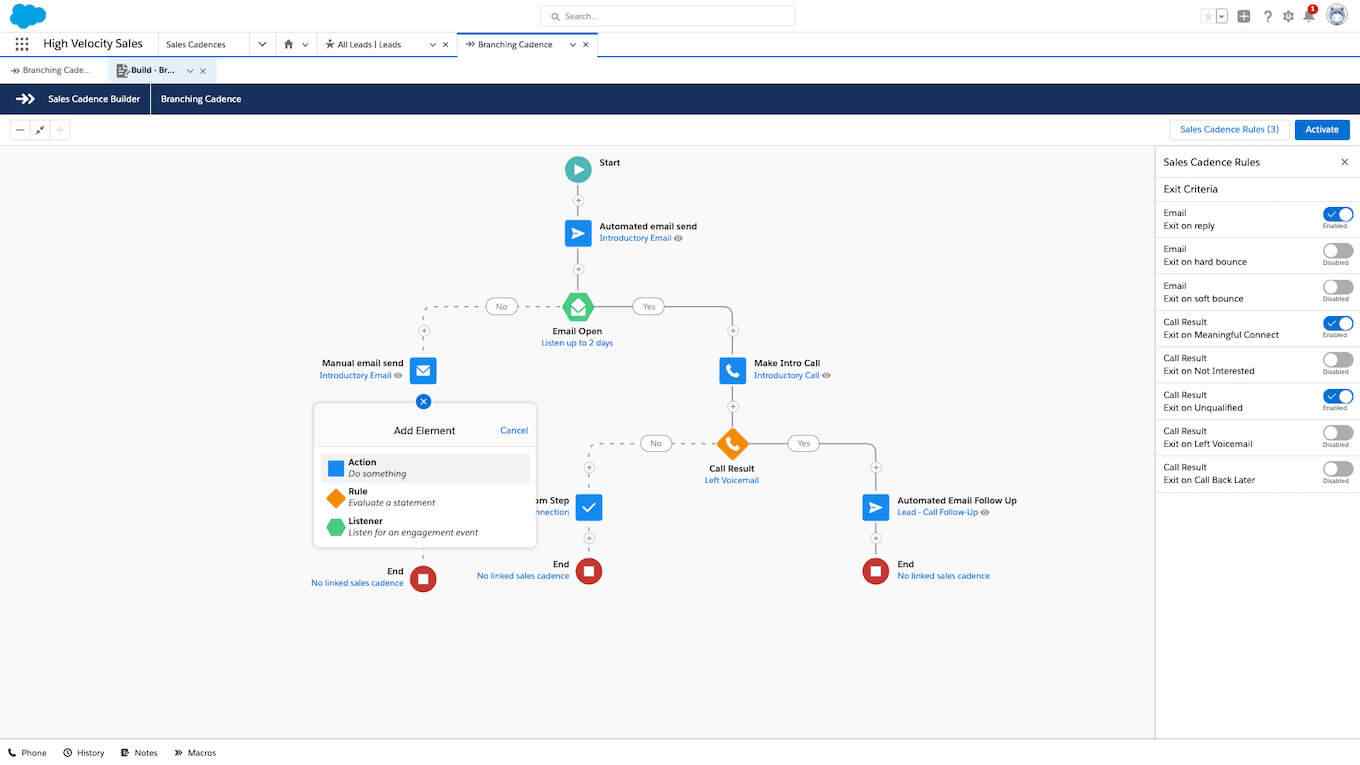Zoom out the canvas with minus button
This screenshot has width=1360, height=765.
click(20, 130)
